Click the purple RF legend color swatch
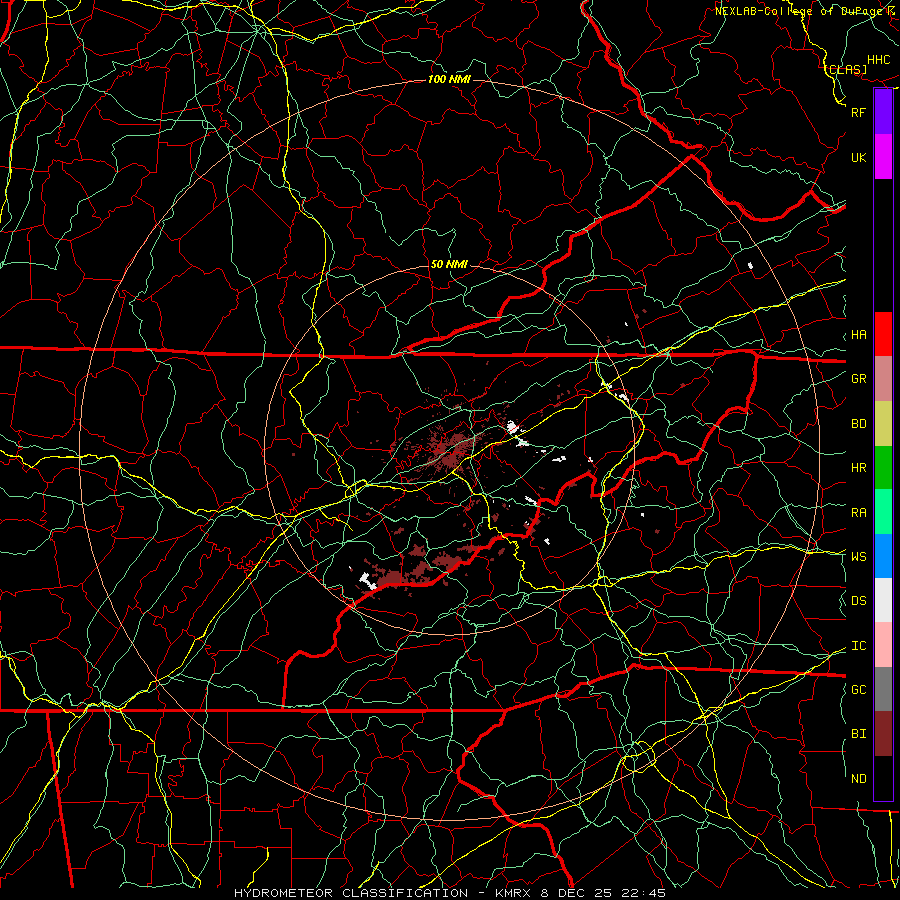This screenshot has width=900, height=900. click(x=883, y=112)
